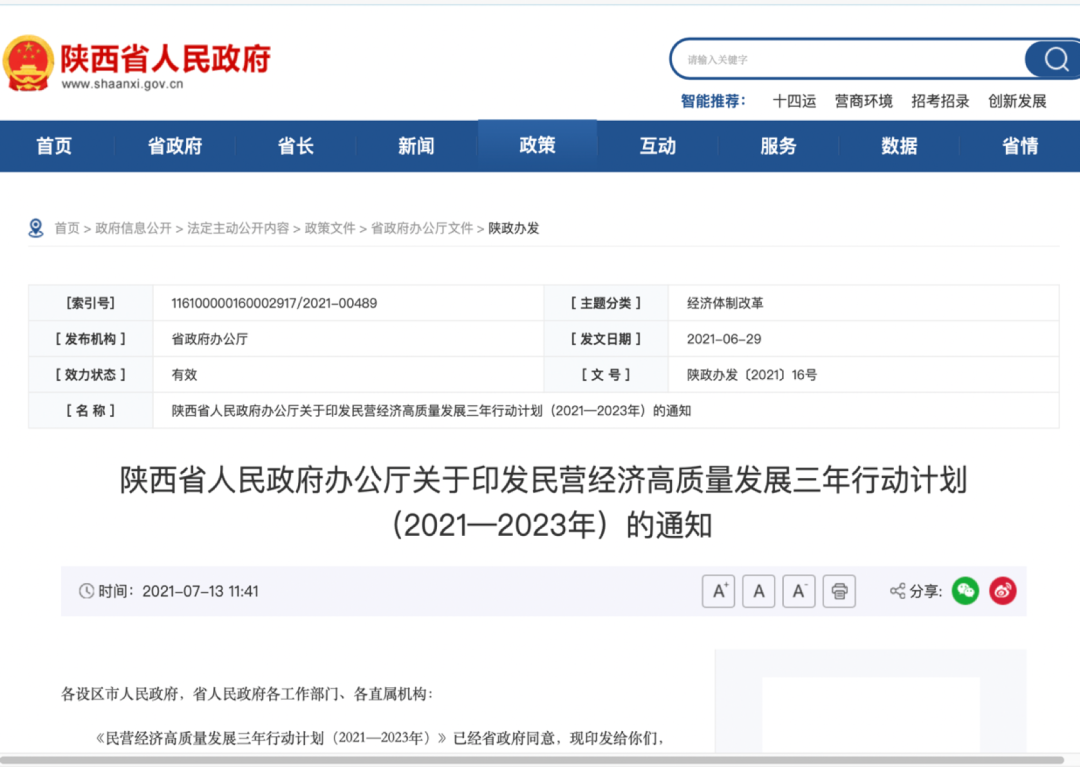The width and height of the screenshot is (1080, 767).
Task: Share article via Weibo icon
Action: pos(1003,591)
